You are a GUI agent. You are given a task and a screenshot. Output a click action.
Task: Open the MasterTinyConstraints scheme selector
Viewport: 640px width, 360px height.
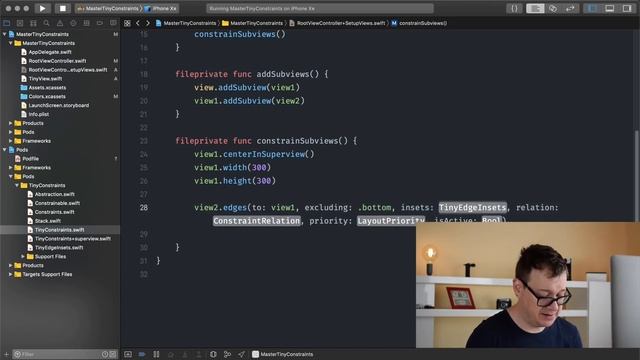pos(109,8)
